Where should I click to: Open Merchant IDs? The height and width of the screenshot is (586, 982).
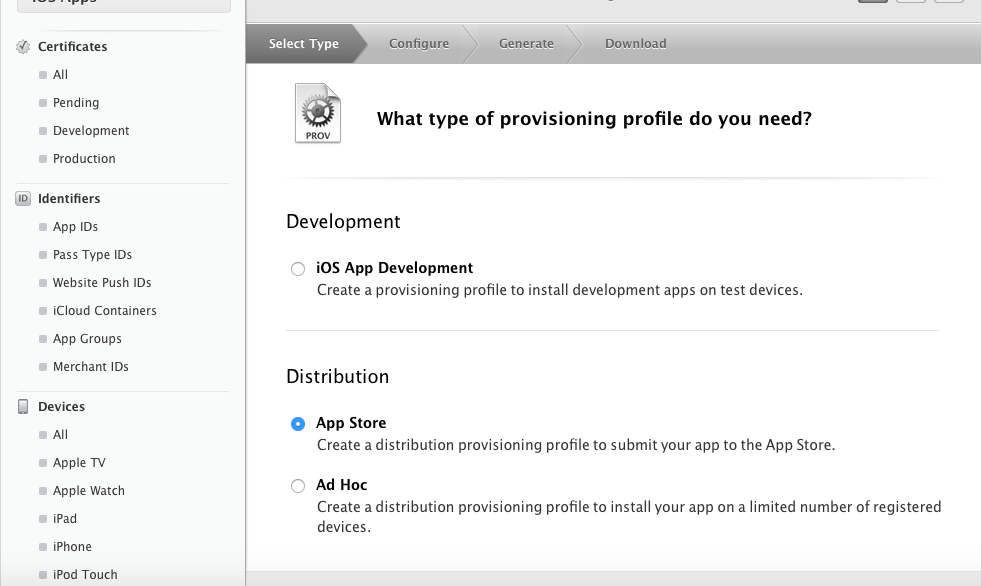coord(91,367)
